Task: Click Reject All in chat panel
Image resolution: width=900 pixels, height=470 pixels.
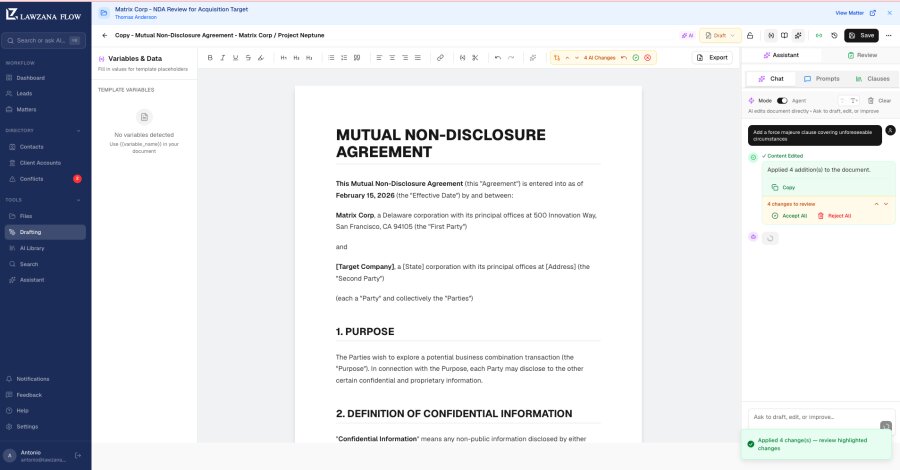Action: tap(834, 216)
